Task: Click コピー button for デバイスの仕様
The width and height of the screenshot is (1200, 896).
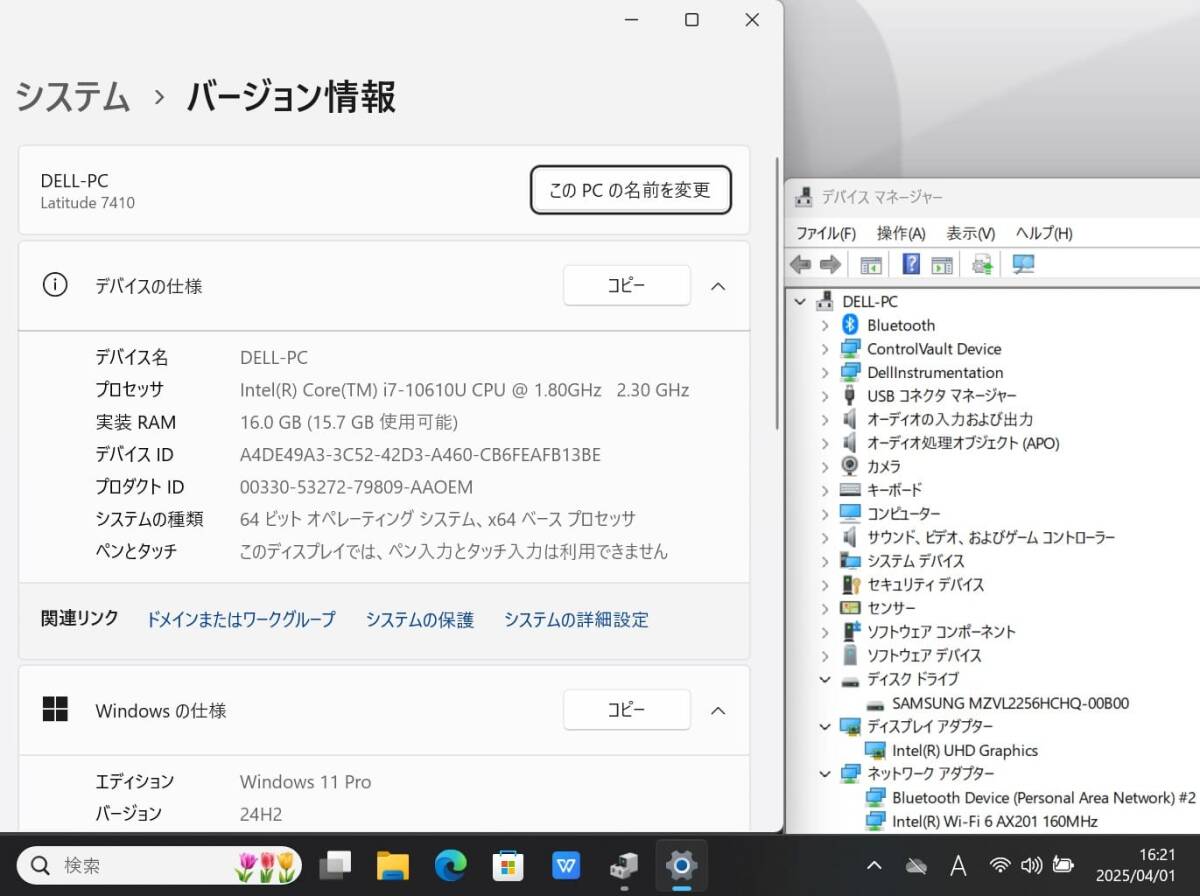Action: point(627,285)
